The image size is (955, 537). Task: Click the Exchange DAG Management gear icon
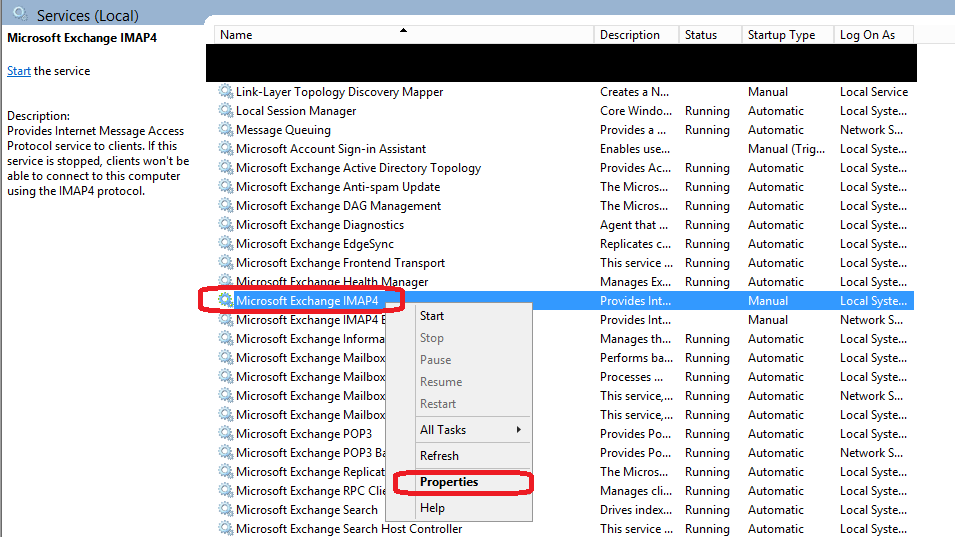click(x=226, y=205)
